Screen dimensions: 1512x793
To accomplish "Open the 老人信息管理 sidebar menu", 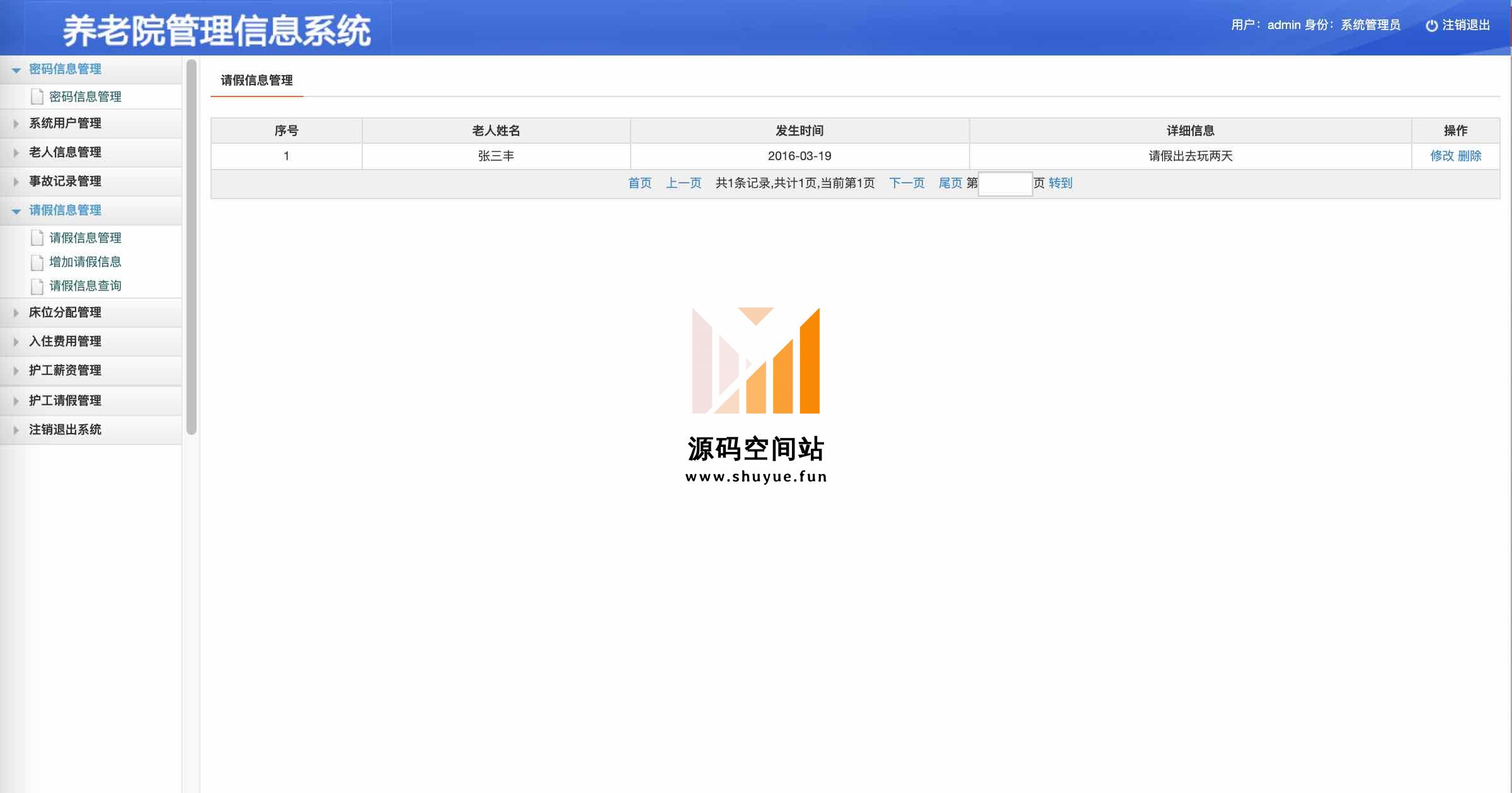I will pyautogui.click(x=91, y=153).
